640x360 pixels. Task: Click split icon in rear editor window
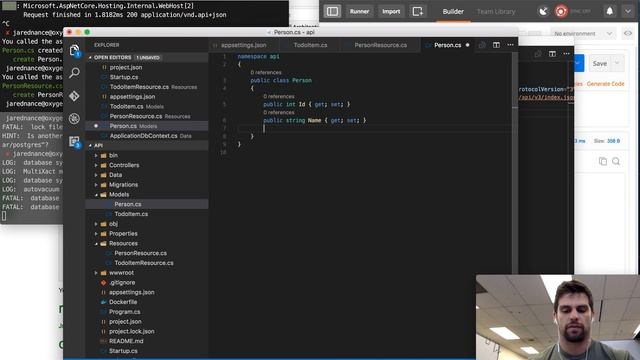tap(552, 53)
